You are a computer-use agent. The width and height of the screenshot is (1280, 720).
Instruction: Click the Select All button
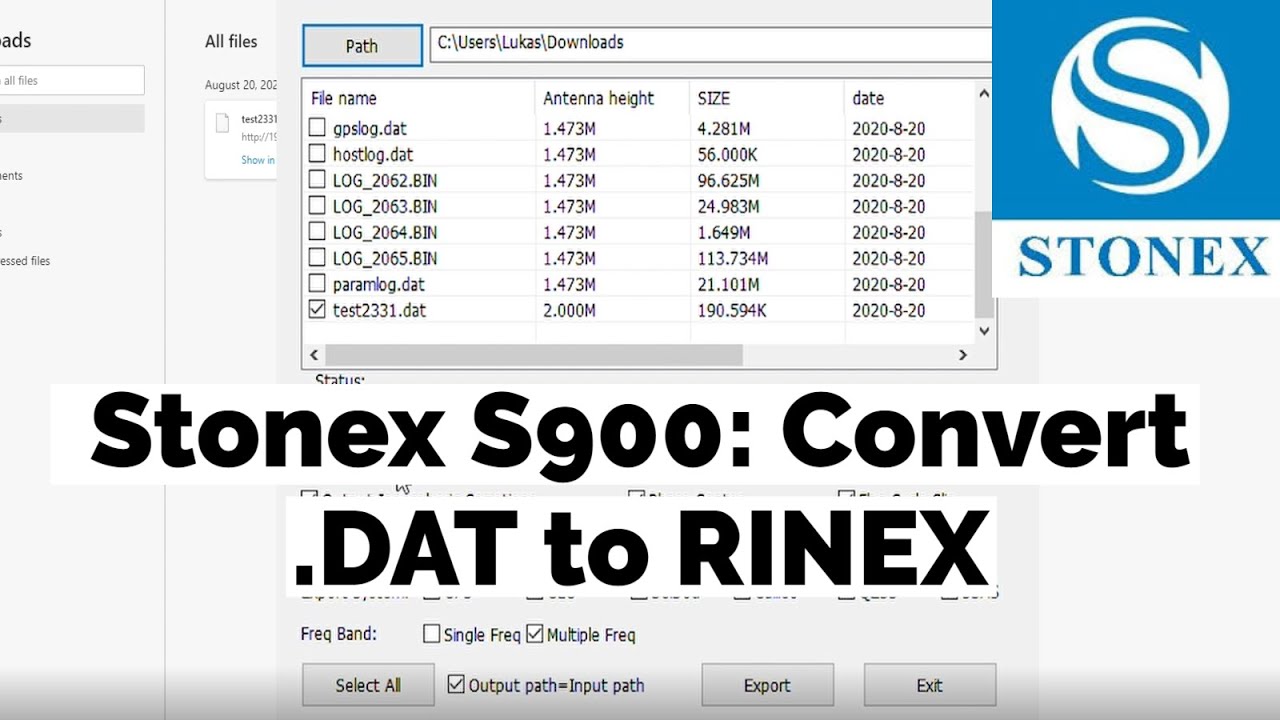coord(368,685)
